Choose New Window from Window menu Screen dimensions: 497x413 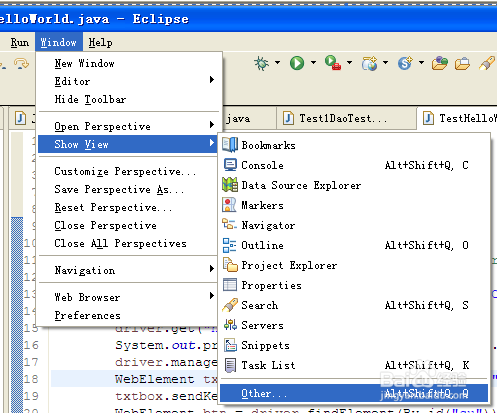[x=84, y=63]
